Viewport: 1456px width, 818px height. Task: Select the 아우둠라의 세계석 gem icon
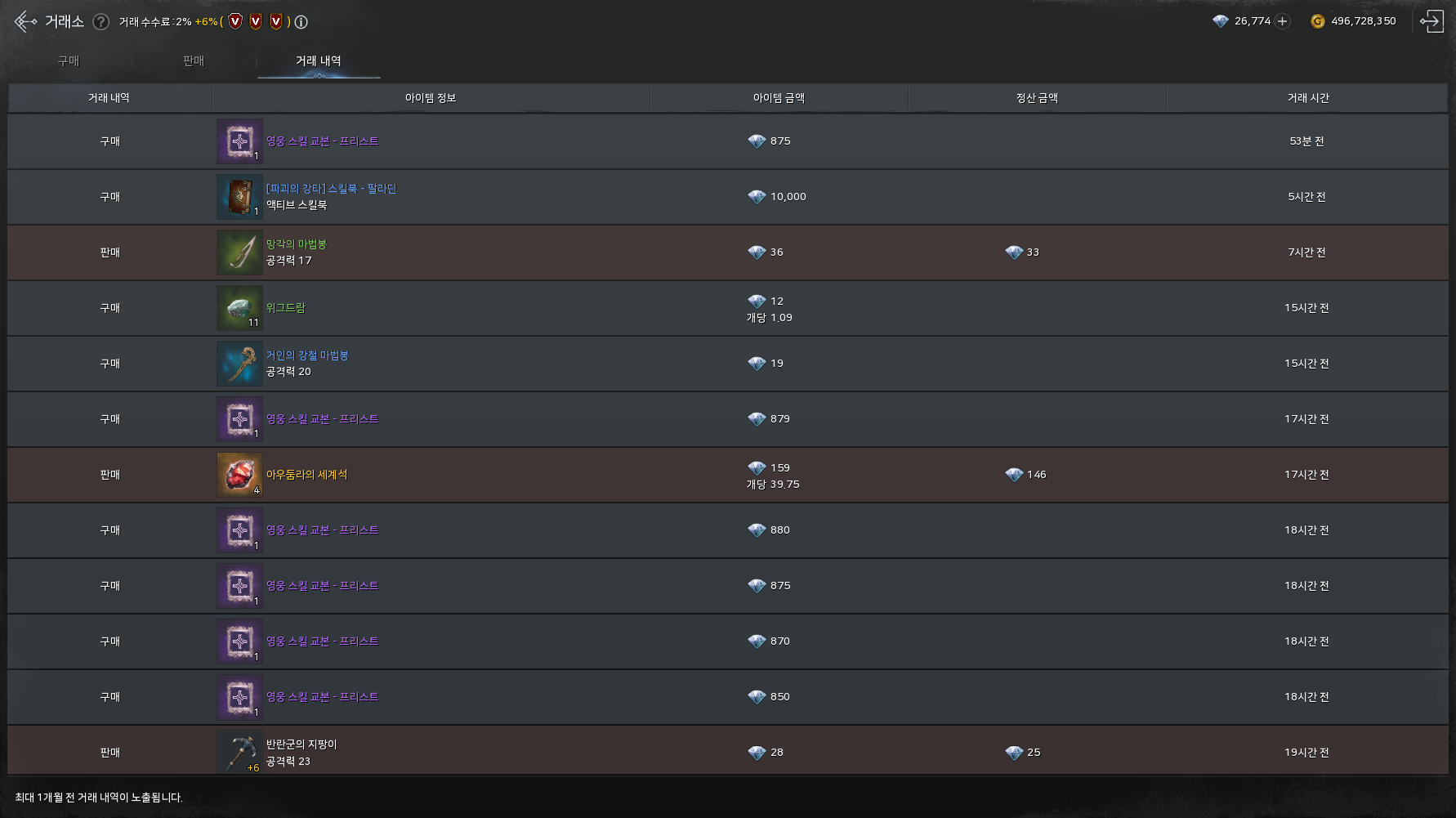tap(239, 475)
